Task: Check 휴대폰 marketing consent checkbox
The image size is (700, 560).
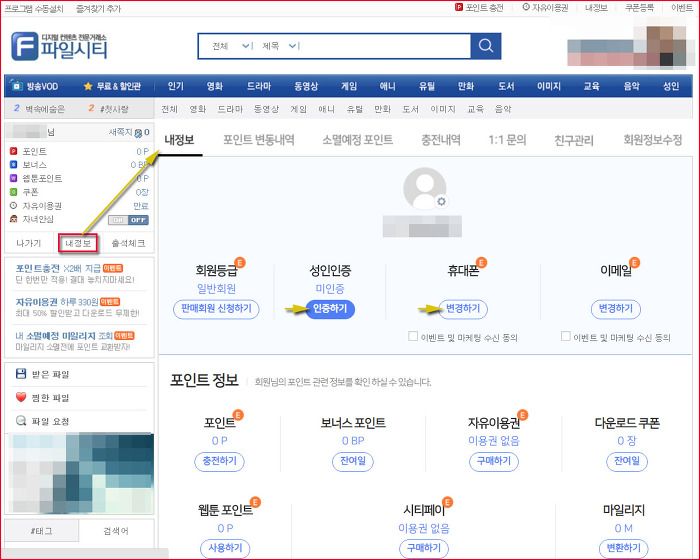Action: 413,336
